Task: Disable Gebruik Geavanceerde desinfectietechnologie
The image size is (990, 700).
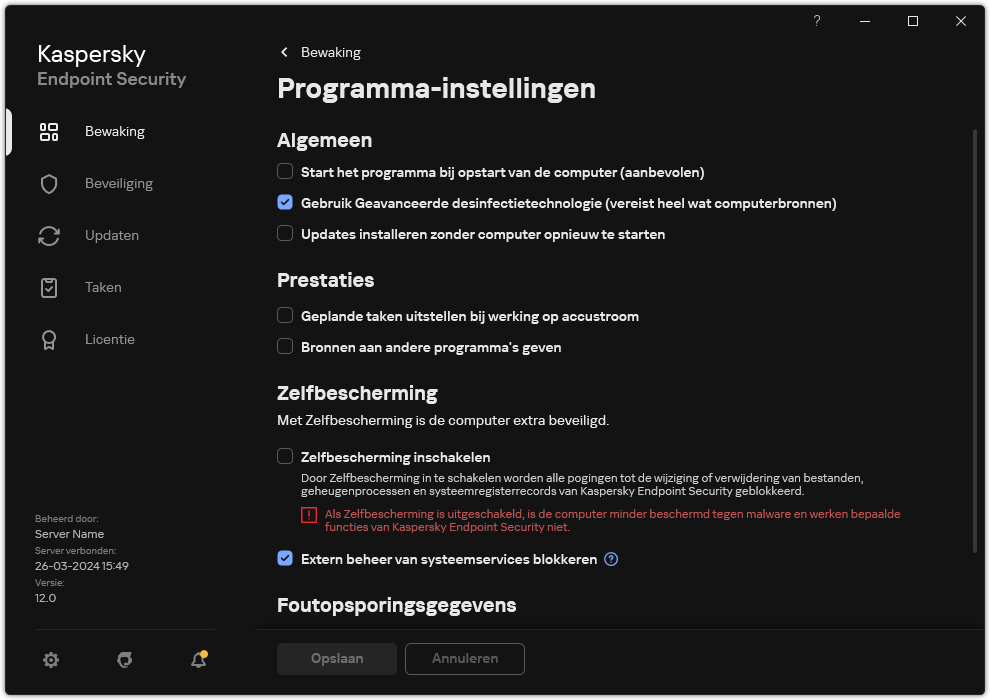Action: tap(285, 202)
